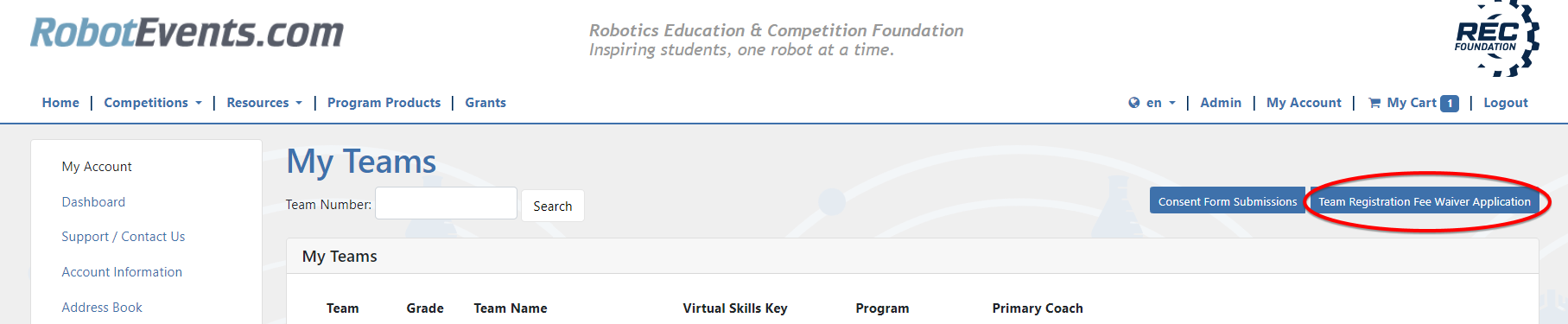1568x324 pixels.
Task: Open Team Registration Fee Waiver Application
Action: [x=1425, y=200]
